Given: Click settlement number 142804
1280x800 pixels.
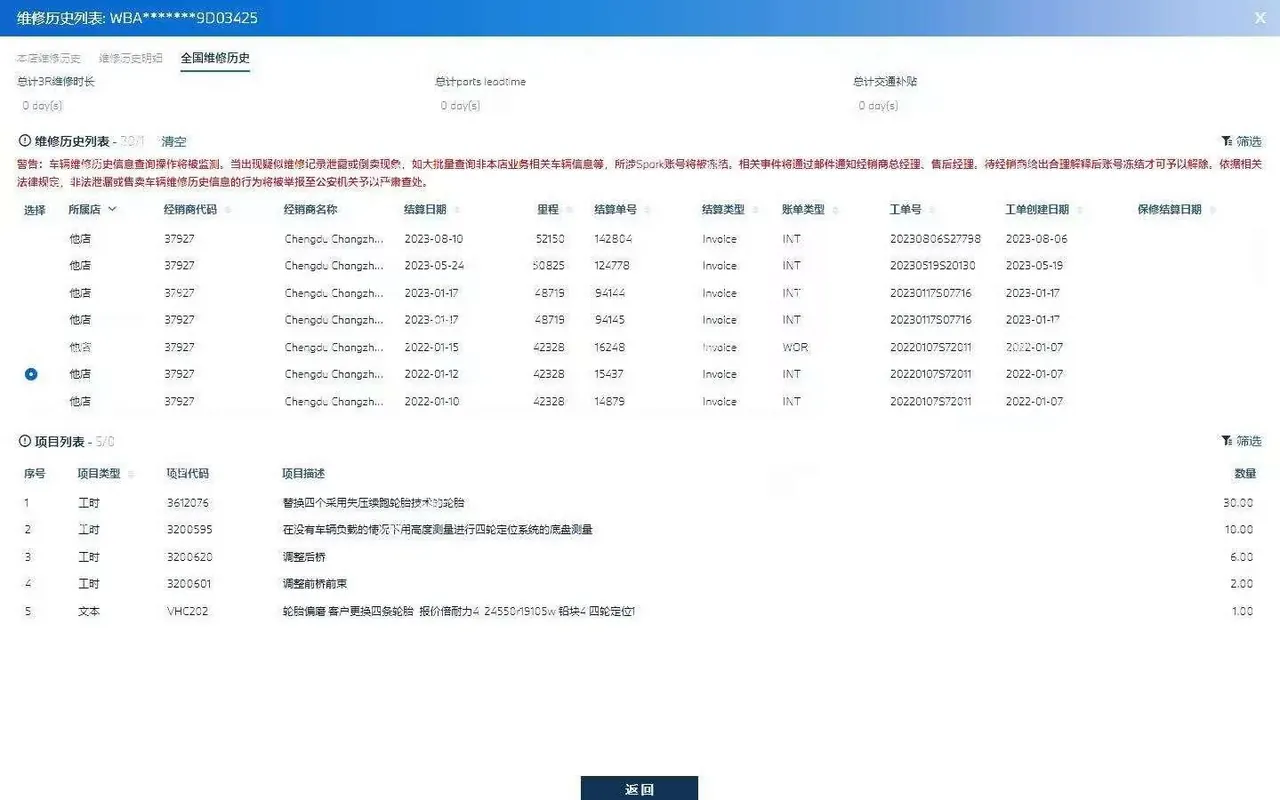Looking at the screenshot, I should (x=613, y=239).
